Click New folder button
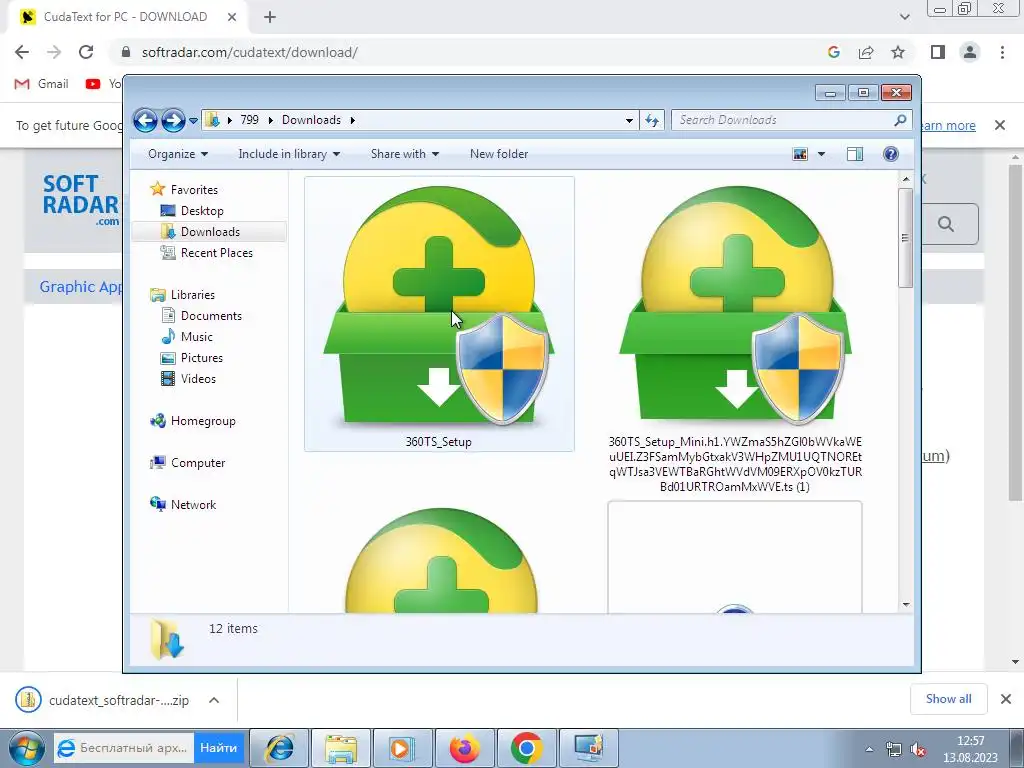Image resolution: width=1024 pixels, height=768 pixels. pos(499,154)
